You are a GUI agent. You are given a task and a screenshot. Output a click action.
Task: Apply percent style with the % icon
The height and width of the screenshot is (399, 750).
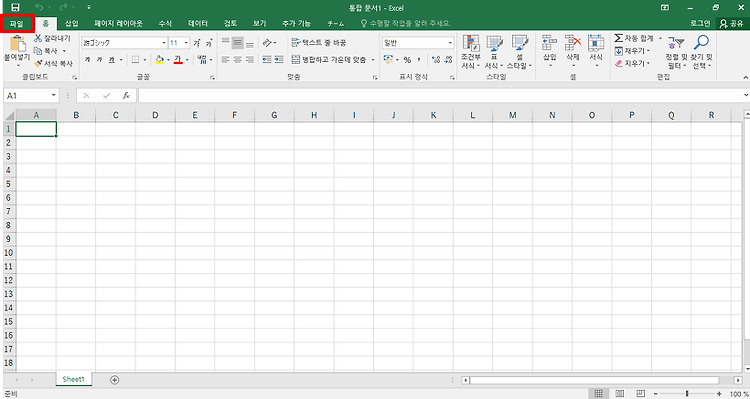407,60
